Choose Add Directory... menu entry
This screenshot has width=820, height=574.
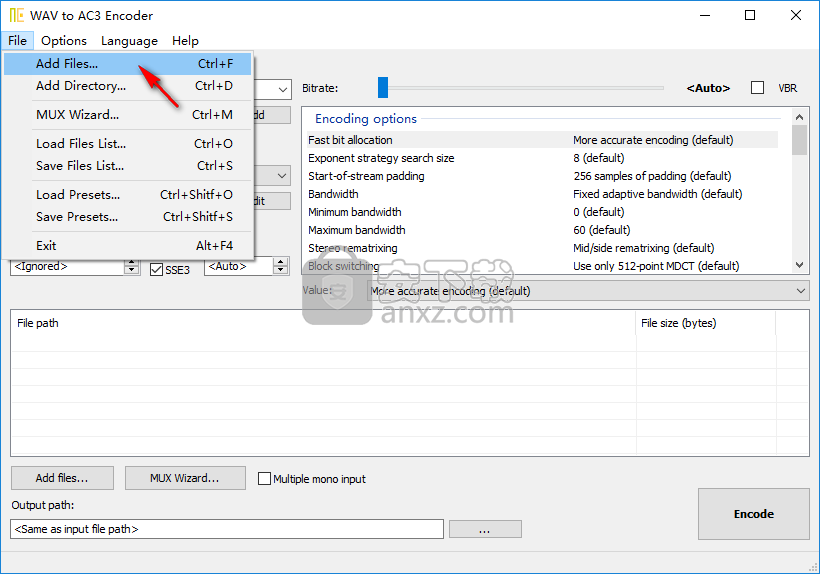point(128,86)
